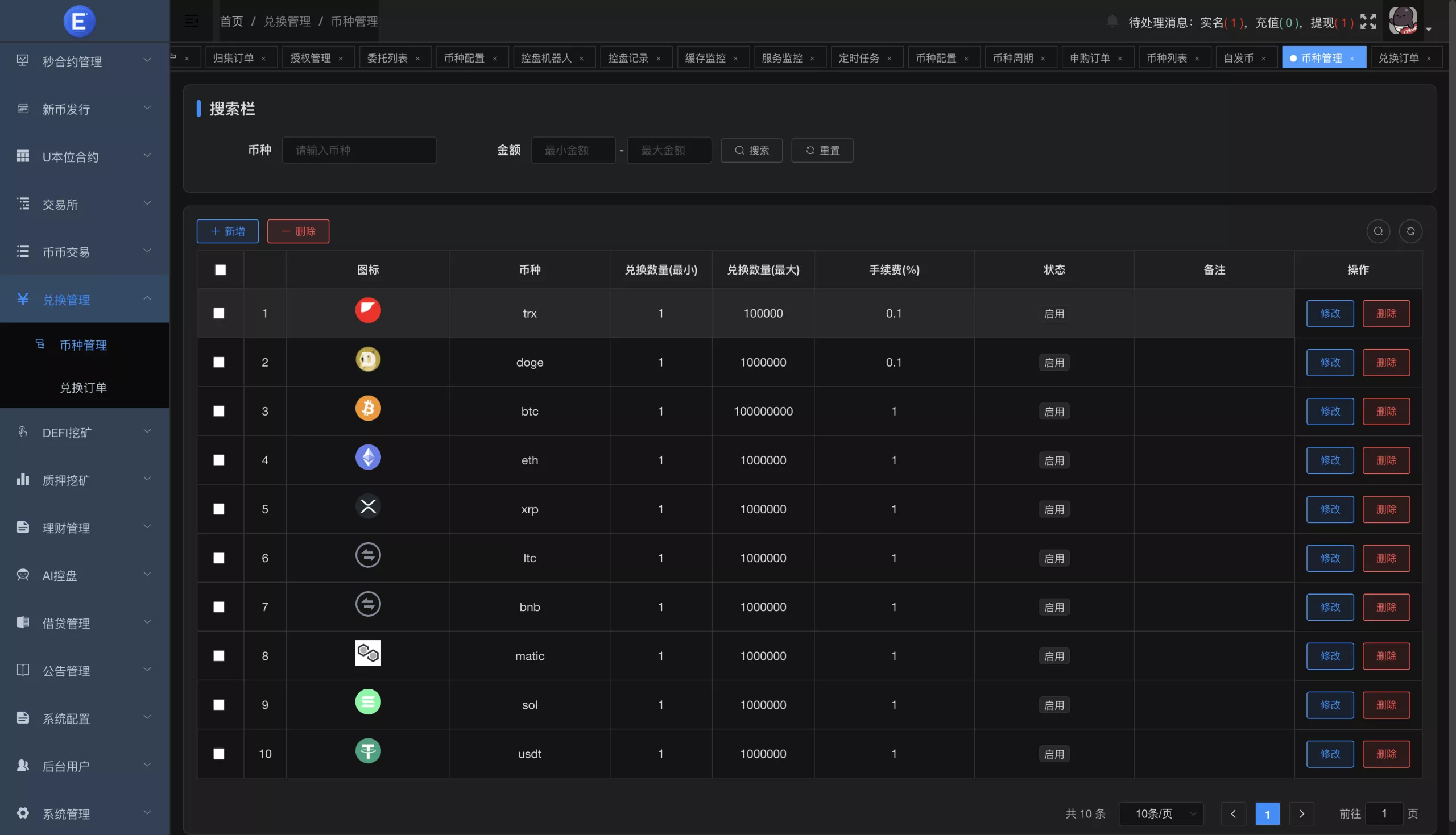Click the refresh icon above the table

[x=1412, y=231]
